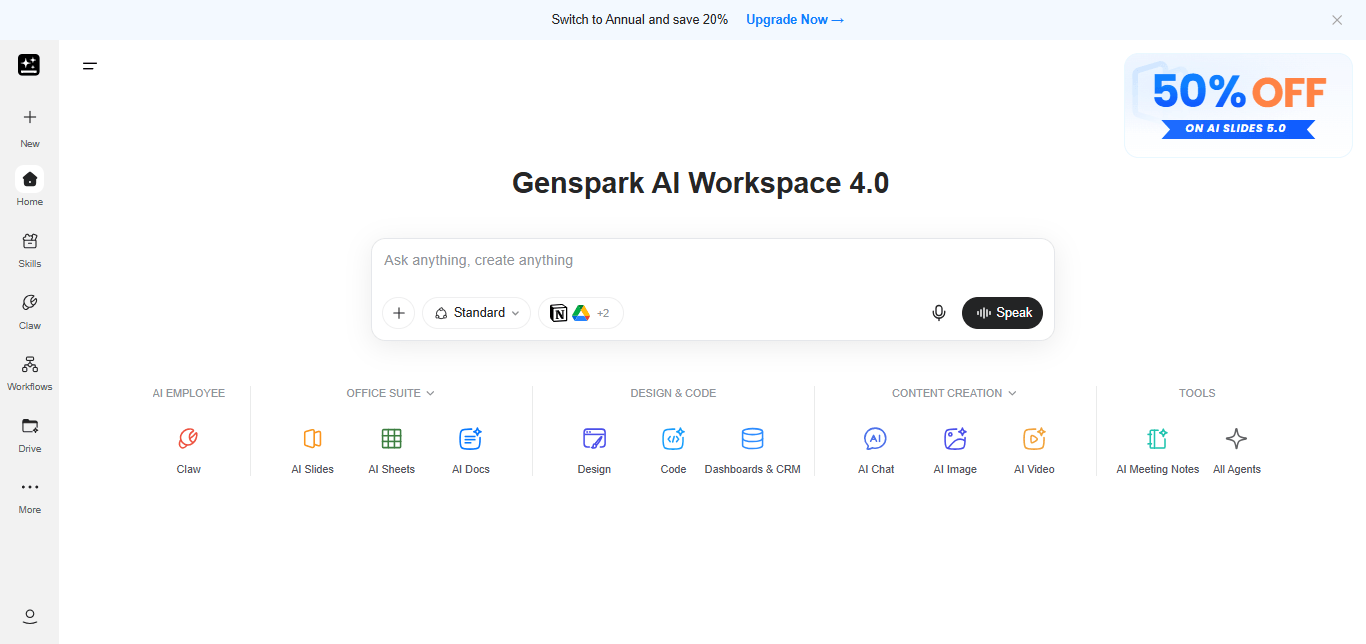Click the AI EMPLOYEE section label
Screen dimensions: 1366x644
[x=189, y=393]
